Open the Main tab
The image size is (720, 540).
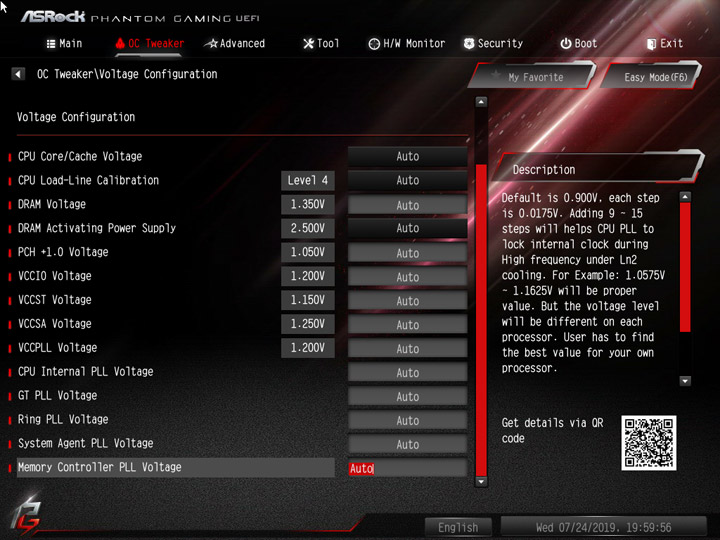(64, 44)
